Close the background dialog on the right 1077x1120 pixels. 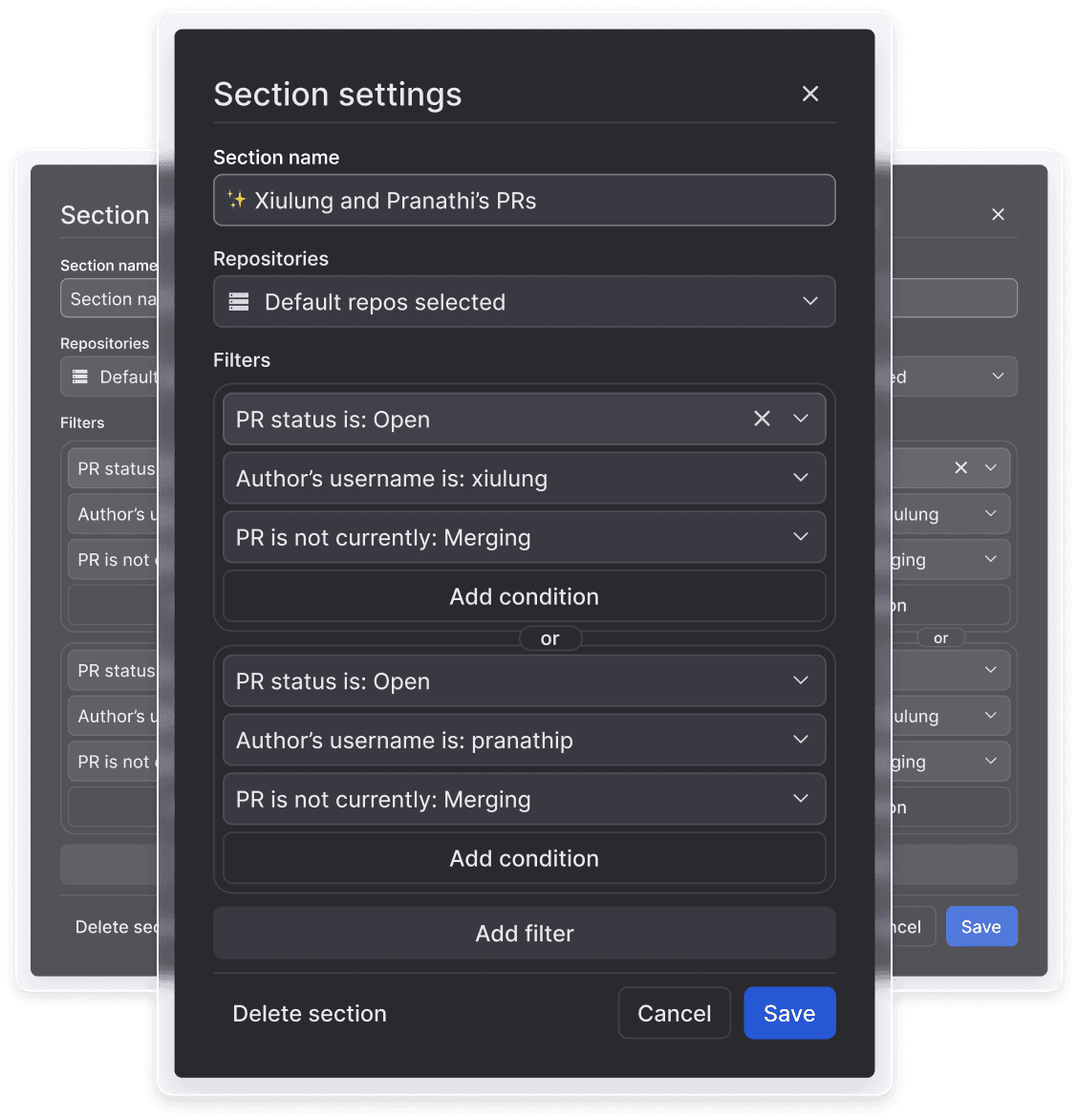click(998, 214)
